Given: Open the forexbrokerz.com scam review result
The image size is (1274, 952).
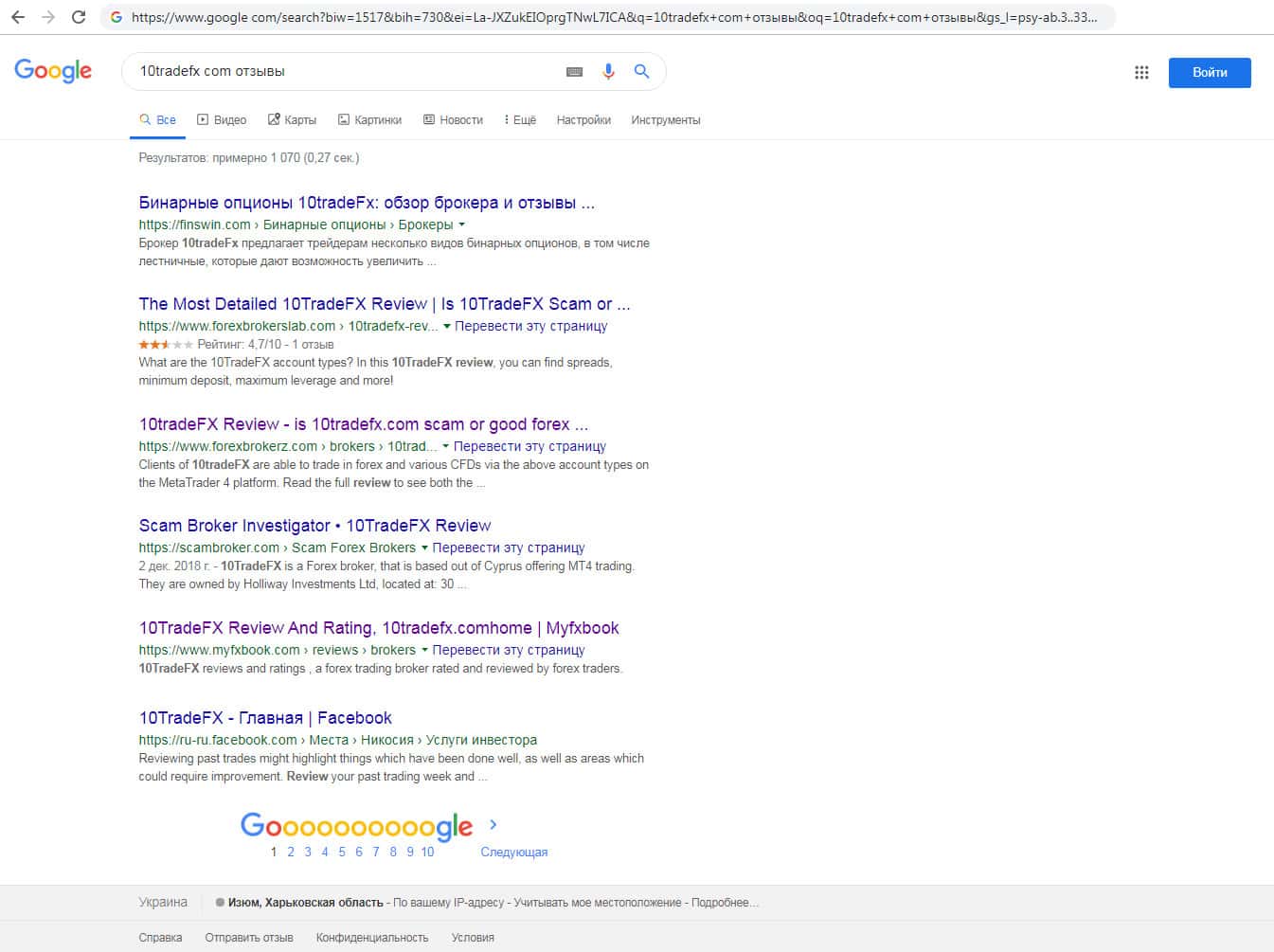Looking at the screenshot, I should (x=364, y=424).
